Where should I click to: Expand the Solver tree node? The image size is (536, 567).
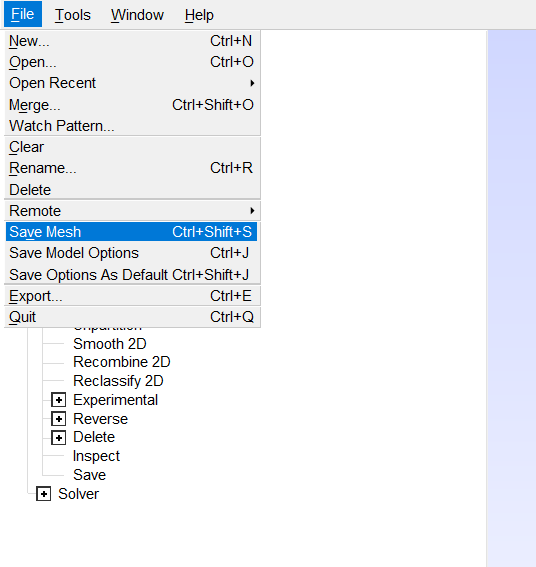click(x=43, y=494)
